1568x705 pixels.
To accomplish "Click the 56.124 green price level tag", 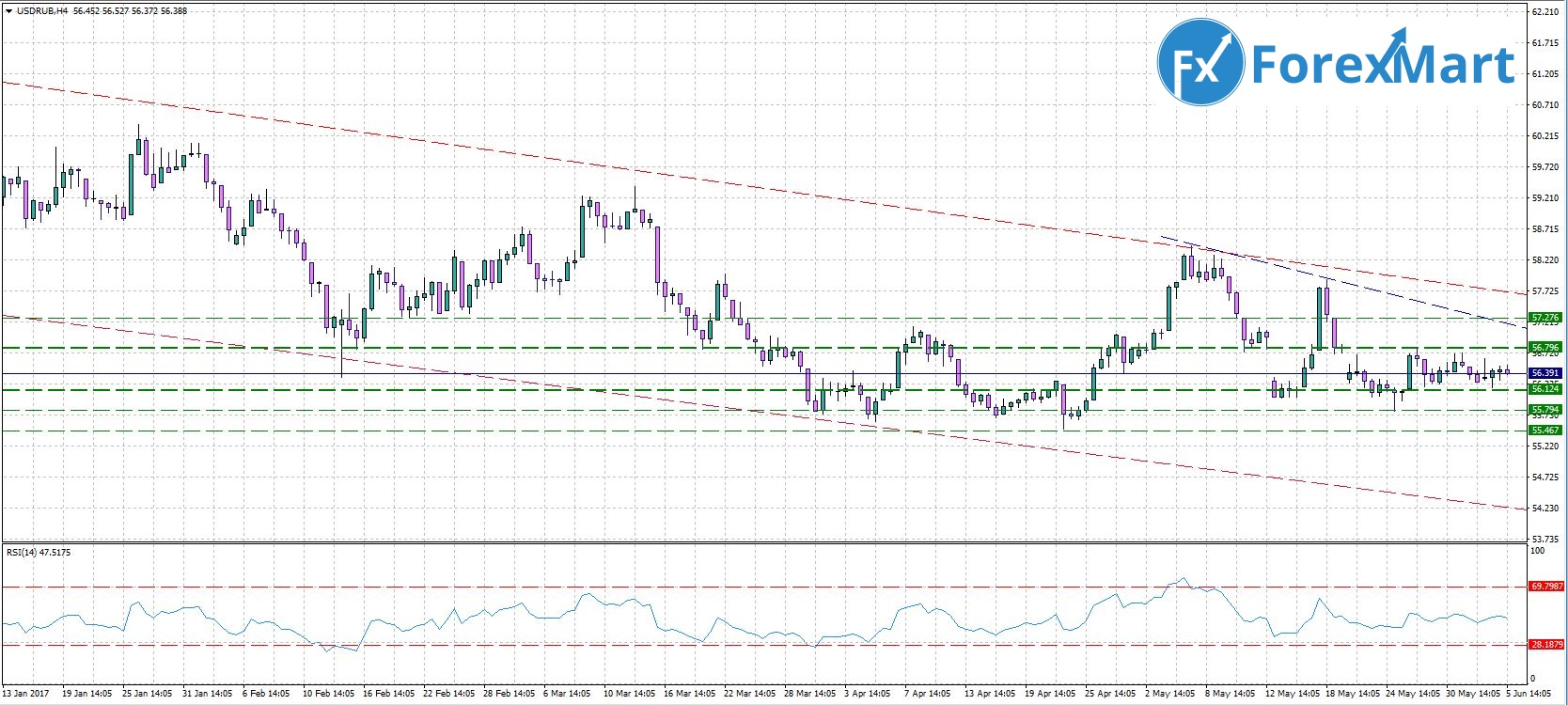I will point(1545,389).
